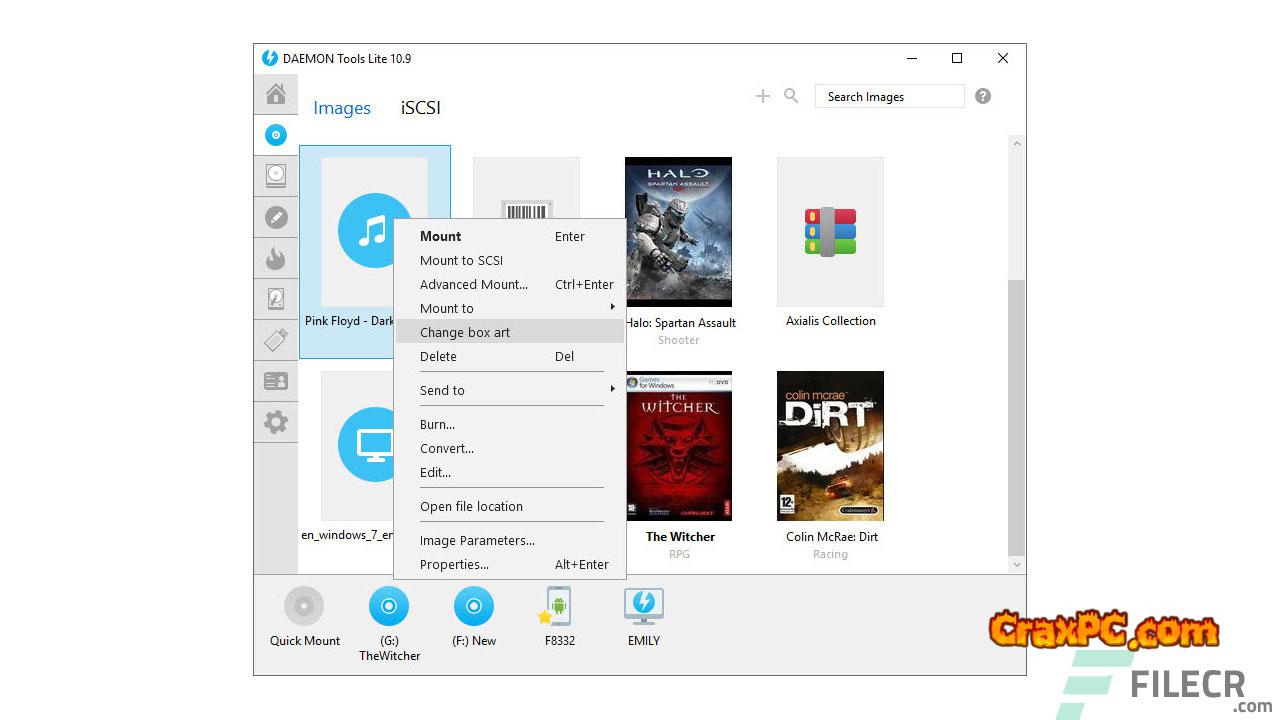1280x720 pixels.
Task: Open the image editor pencil icon
Action: click(x=276, y=217)
